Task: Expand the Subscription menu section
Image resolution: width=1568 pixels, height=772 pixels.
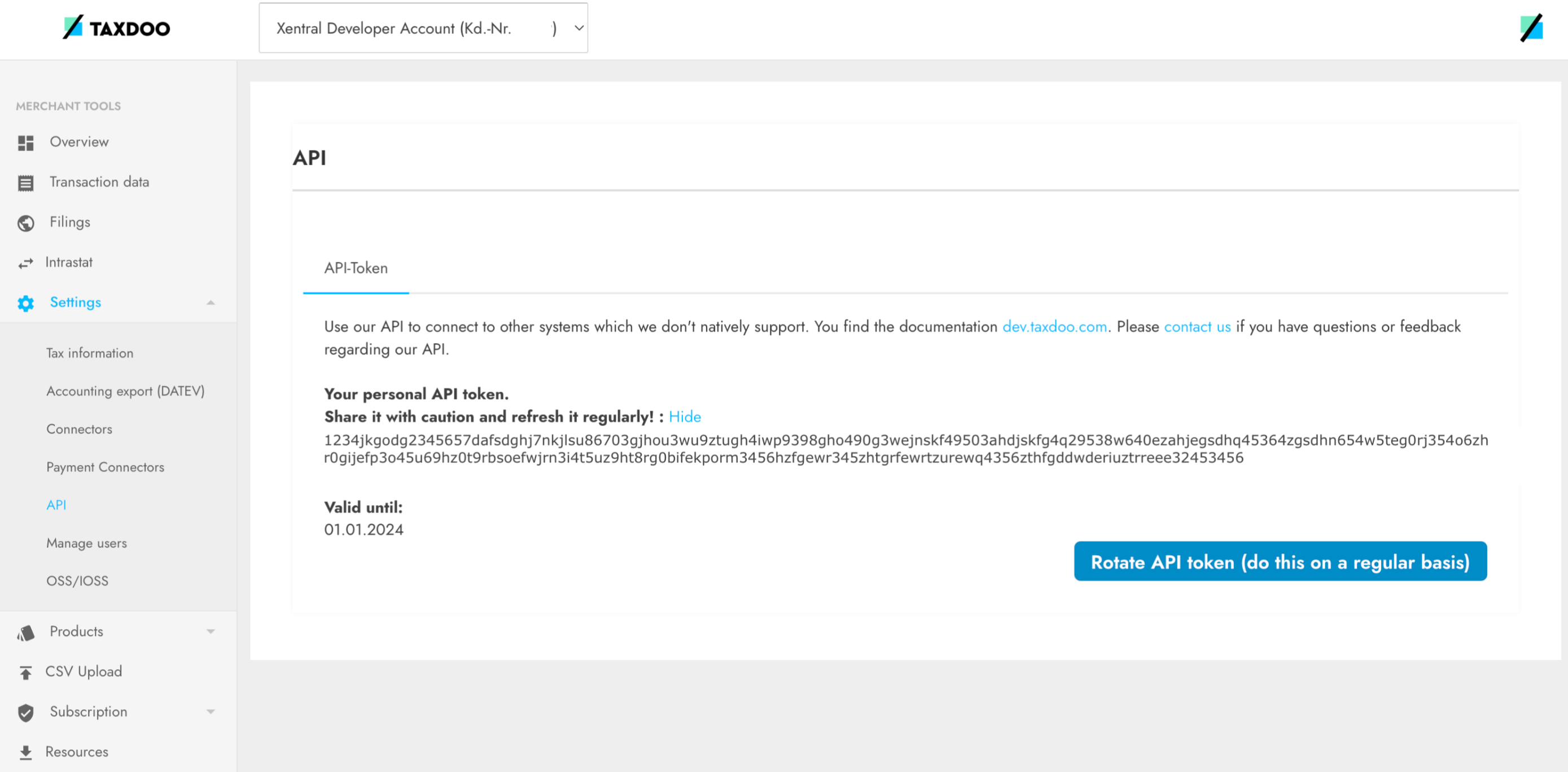Action: coord(211,712)
